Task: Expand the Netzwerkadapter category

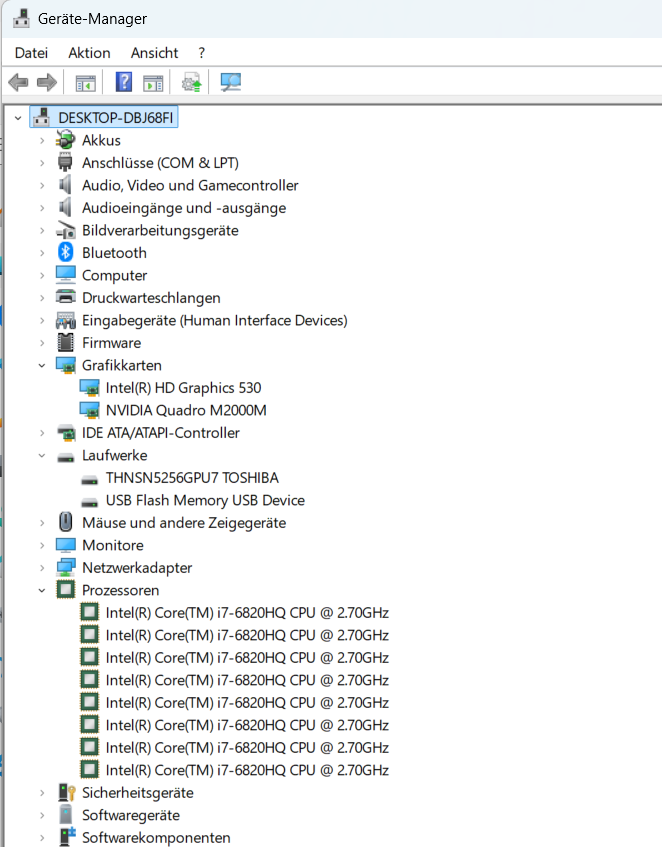Action: (x=42, y=568)
